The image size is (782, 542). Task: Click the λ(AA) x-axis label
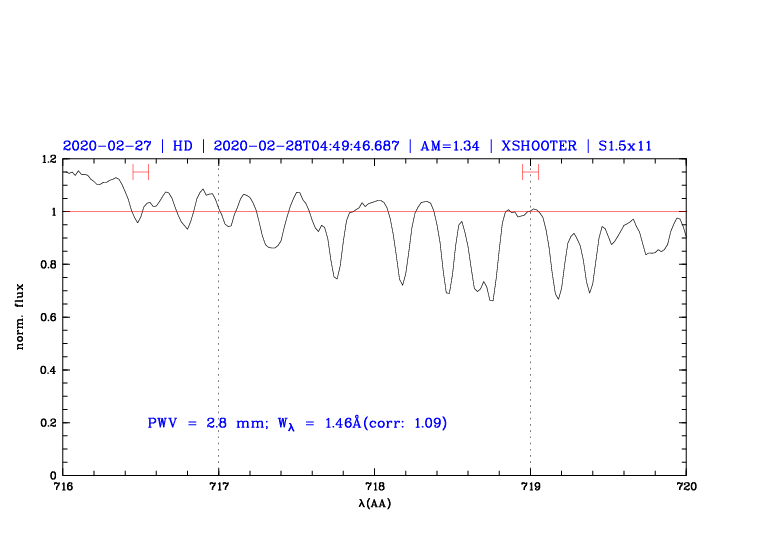(375, 503)
